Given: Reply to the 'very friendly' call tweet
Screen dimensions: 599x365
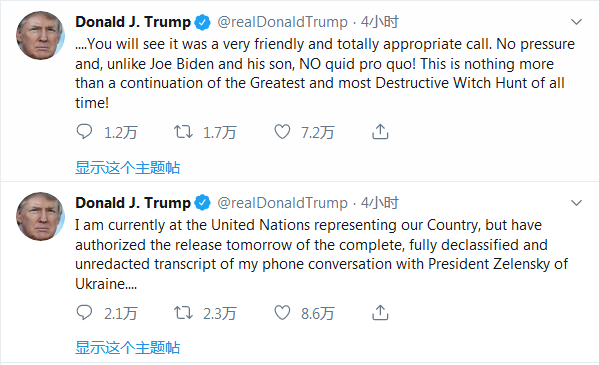Looking at the screenshot, I should coord(84,132).
